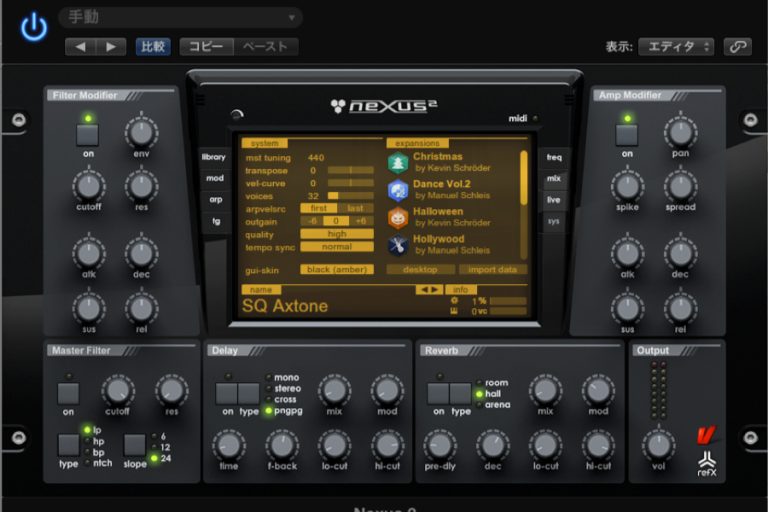Click the コピー copy button
The image size is (768, 512).
click(206, 47)
